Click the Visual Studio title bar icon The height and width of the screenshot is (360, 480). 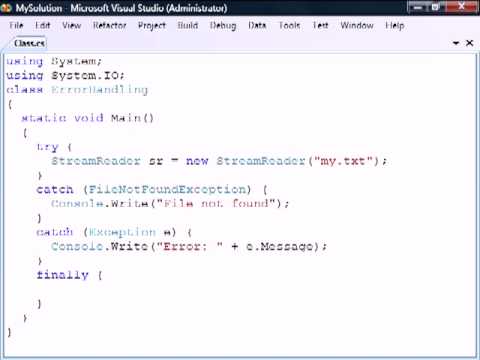click(x=6, y=7)
